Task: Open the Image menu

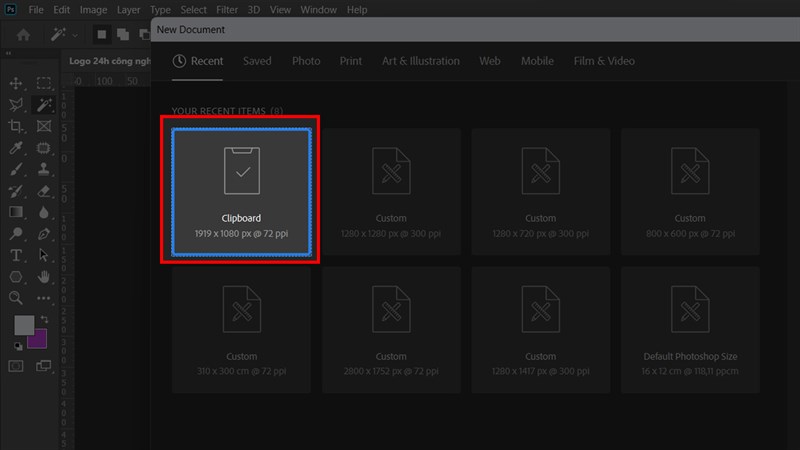Action: tap(93, 10)
